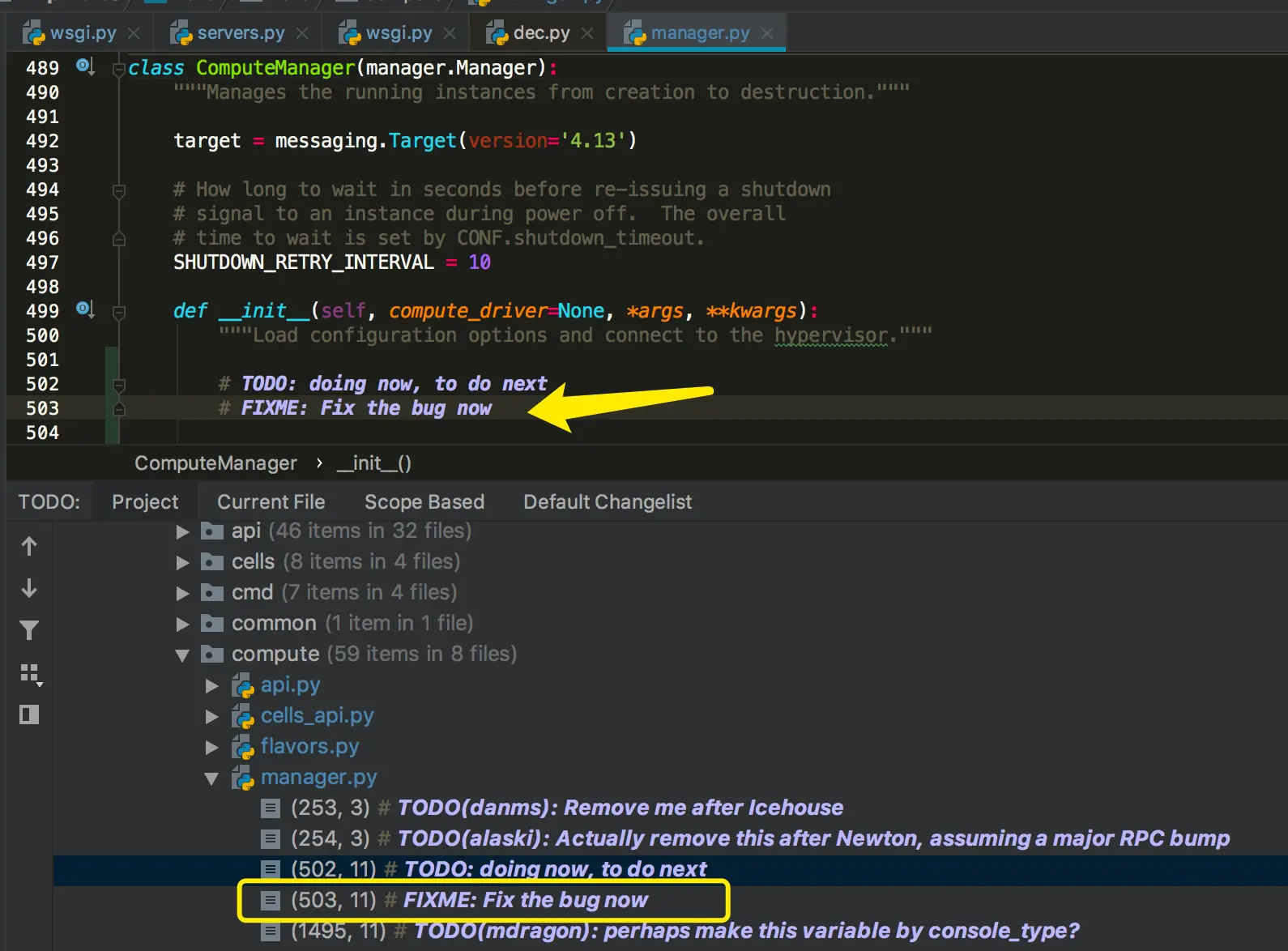Screen dimensions: 1288x951
Task: Click line number 503 in the gutter
Action: (x=42, y=408)
